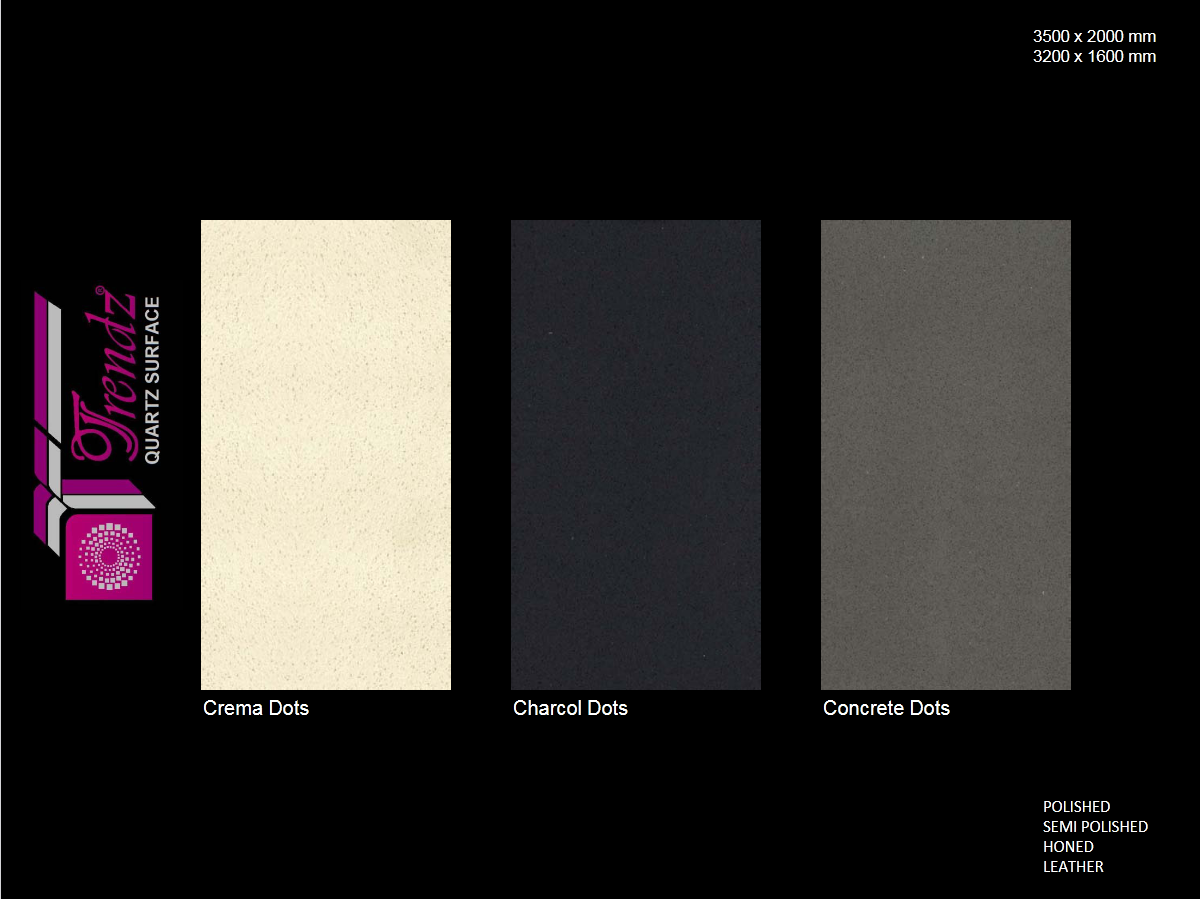The width and height of the screenshot is (1200, 899).
Task: Select the LEATHER finish option
Action: (1073, 867)
